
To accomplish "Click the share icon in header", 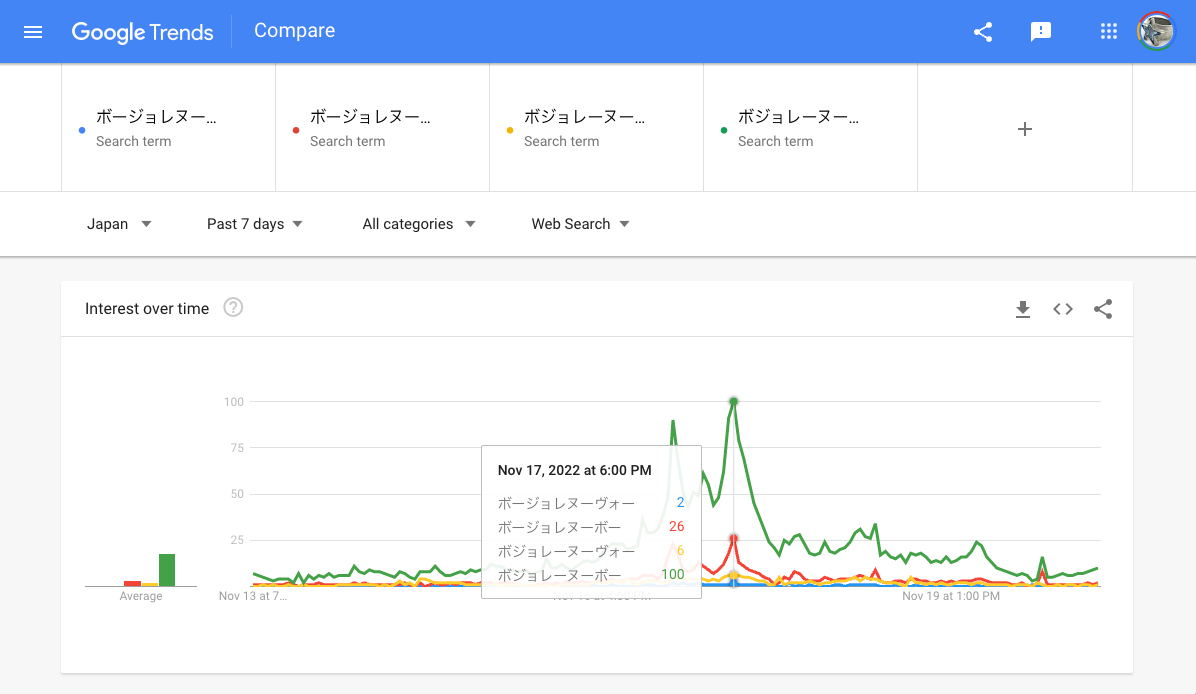I will pyautogui.click(x=983, y=32).
